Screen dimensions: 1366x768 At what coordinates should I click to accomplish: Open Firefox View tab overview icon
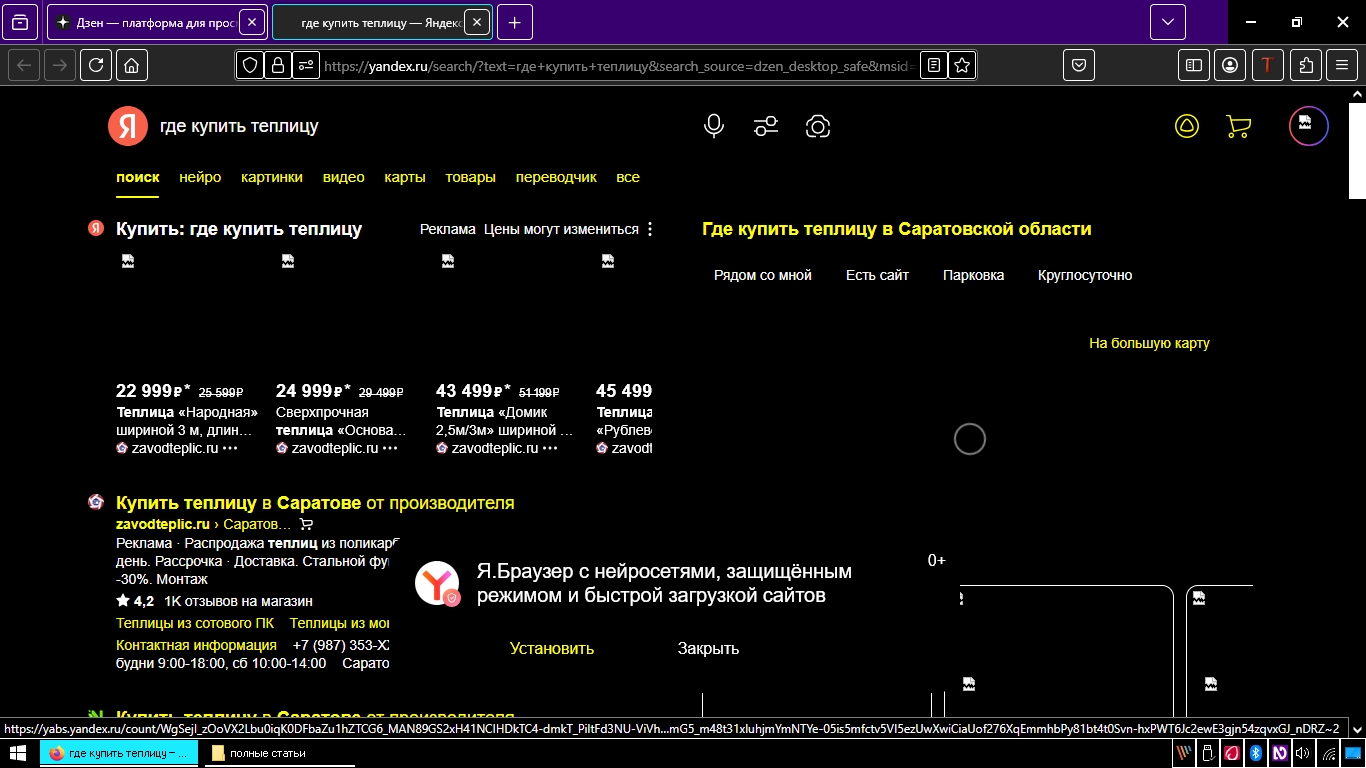[20, 21]
